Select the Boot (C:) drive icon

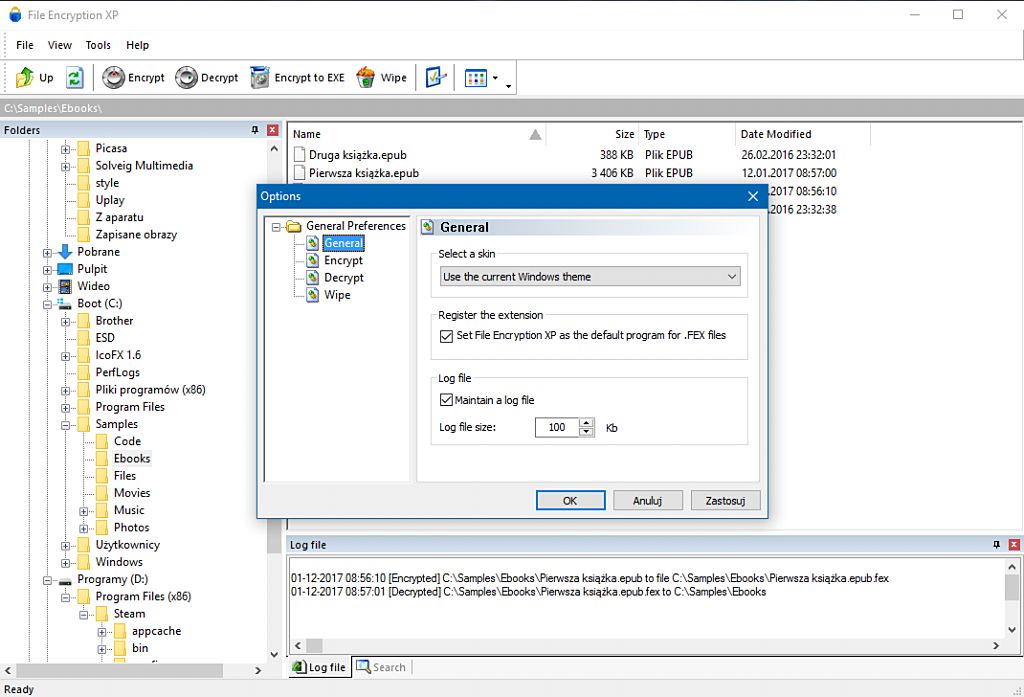pyautogui.click(x=64, y=303)
